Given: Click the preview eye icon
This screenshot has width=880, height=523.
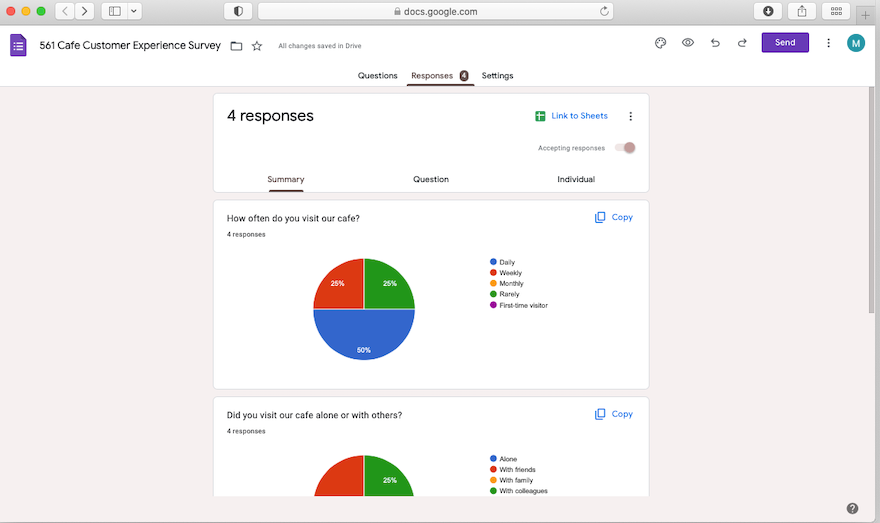Looking at the screenshot, I should [688, 43].
